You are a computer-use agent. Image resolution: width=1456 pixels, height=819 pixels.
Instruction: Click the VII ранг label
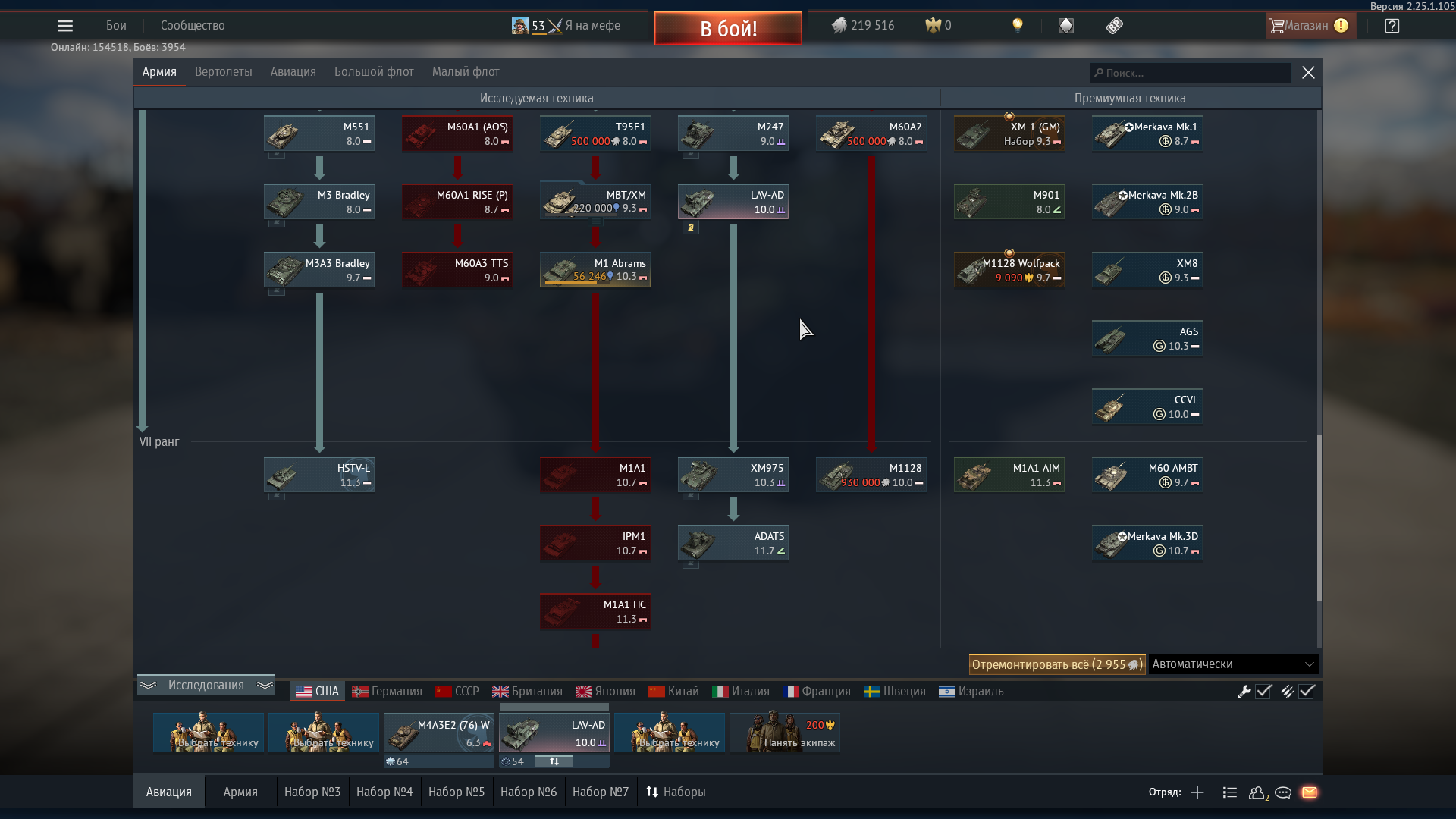pyautogui.click(x=159, y=442)
